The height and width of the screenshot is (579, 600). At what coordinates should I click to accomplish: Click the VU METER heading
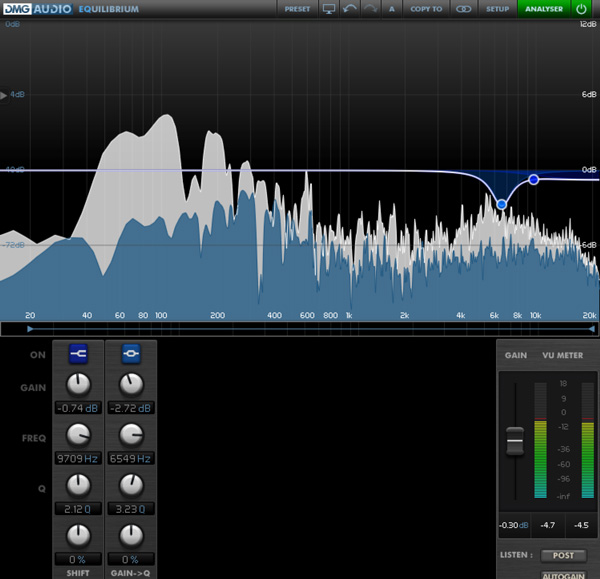pyautogui.click(x=562, y=355)
